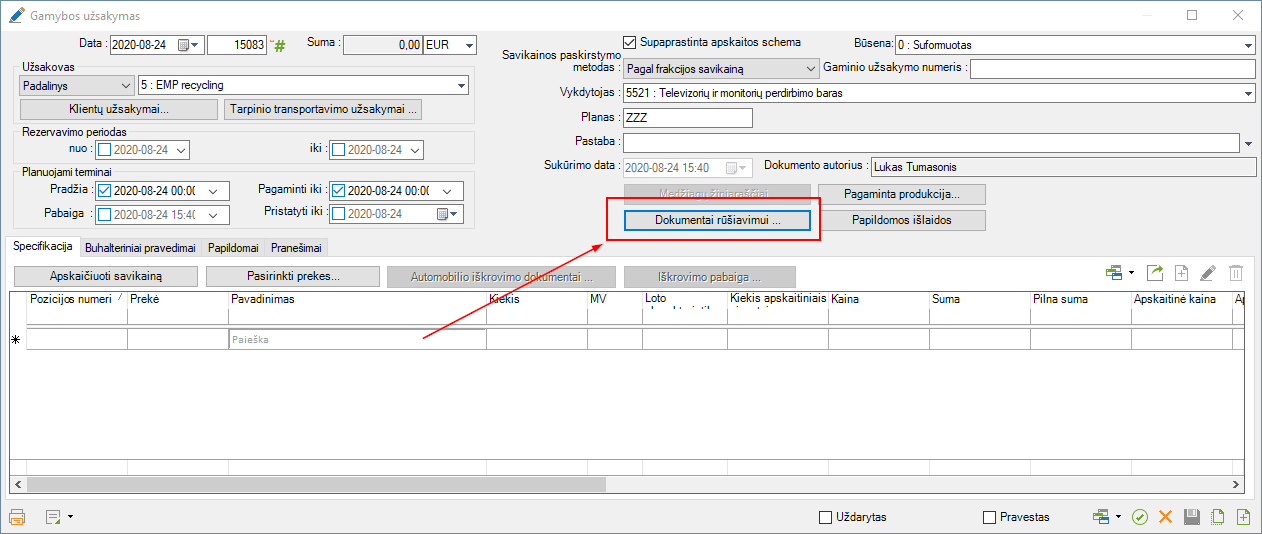
Task: Click the Pagaminta produkcija button
Action: [x=902, y=194]
